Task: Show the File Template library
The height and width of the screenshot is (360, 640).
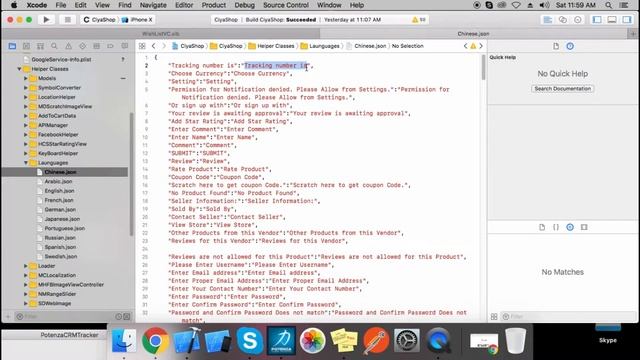Action: click(542, 227)
